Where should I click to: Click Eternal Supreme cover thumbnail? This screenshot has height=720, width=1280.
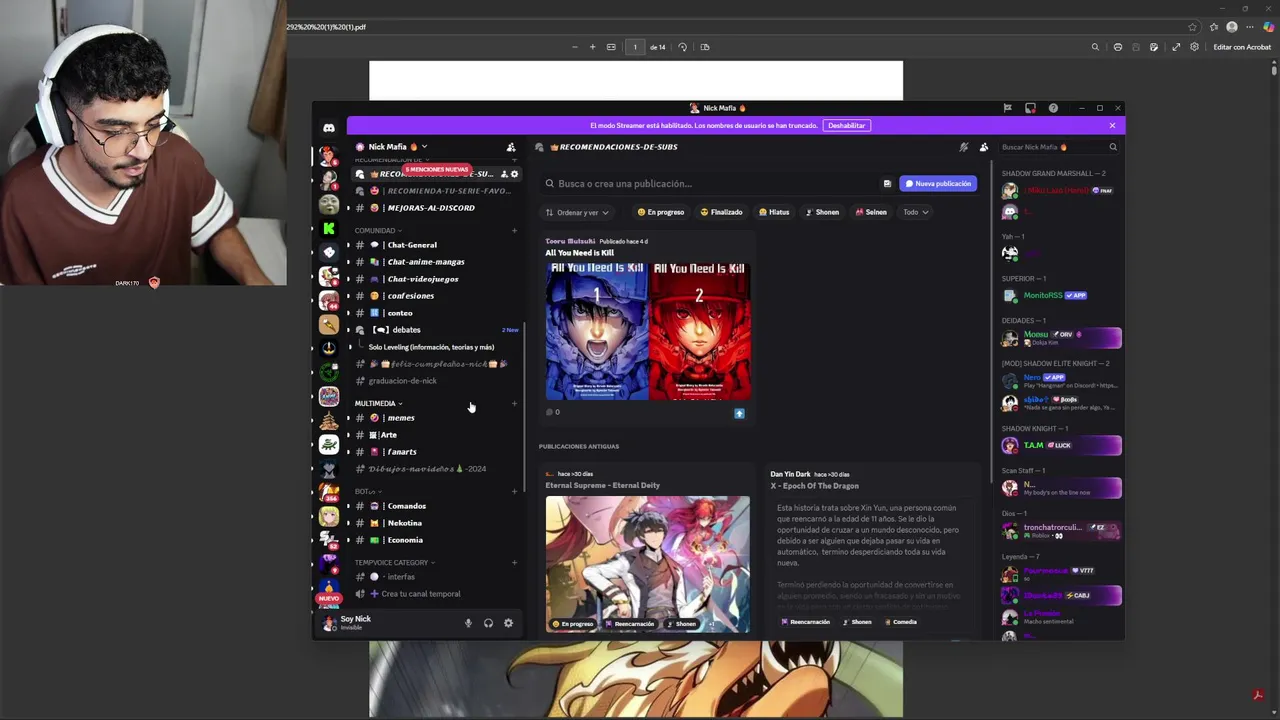(x=647, y=564)
